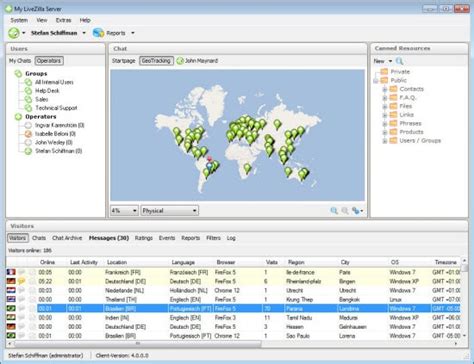Open the Messages (30) tab
Screen dimensions: 474x364
click(x=109, y=238)
